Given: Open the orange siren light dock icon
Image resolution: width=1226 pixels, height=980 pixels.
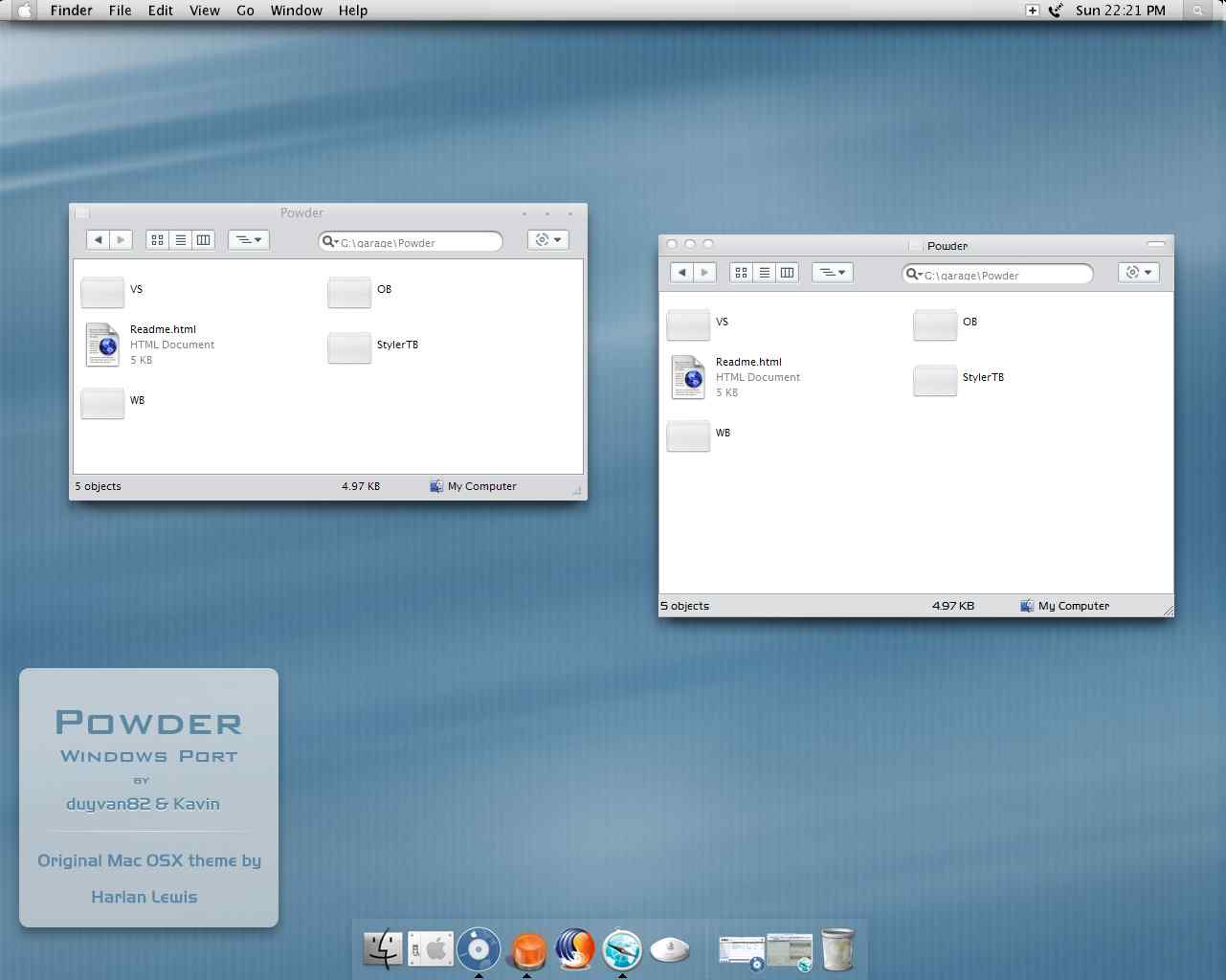Looking at the screenshot, I should (526, 951).
